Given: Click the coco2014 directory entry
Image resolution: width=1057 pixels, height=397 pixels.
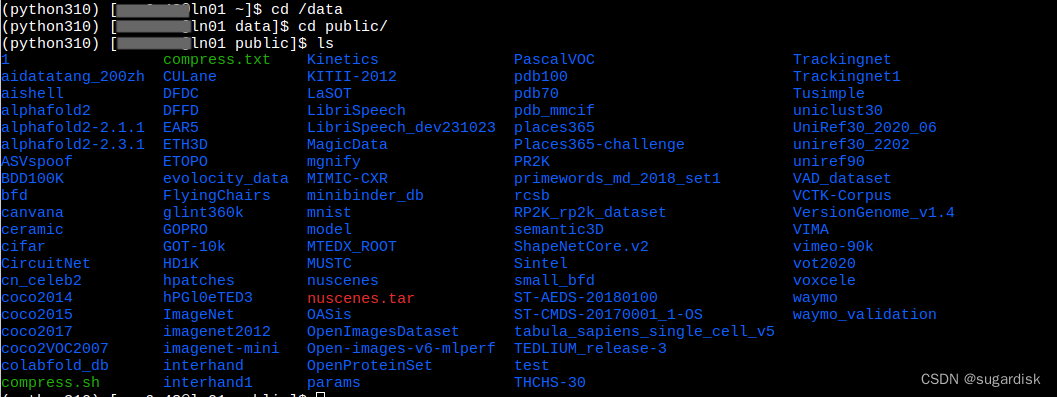Looking at the screenshot, I should (37, 297).
